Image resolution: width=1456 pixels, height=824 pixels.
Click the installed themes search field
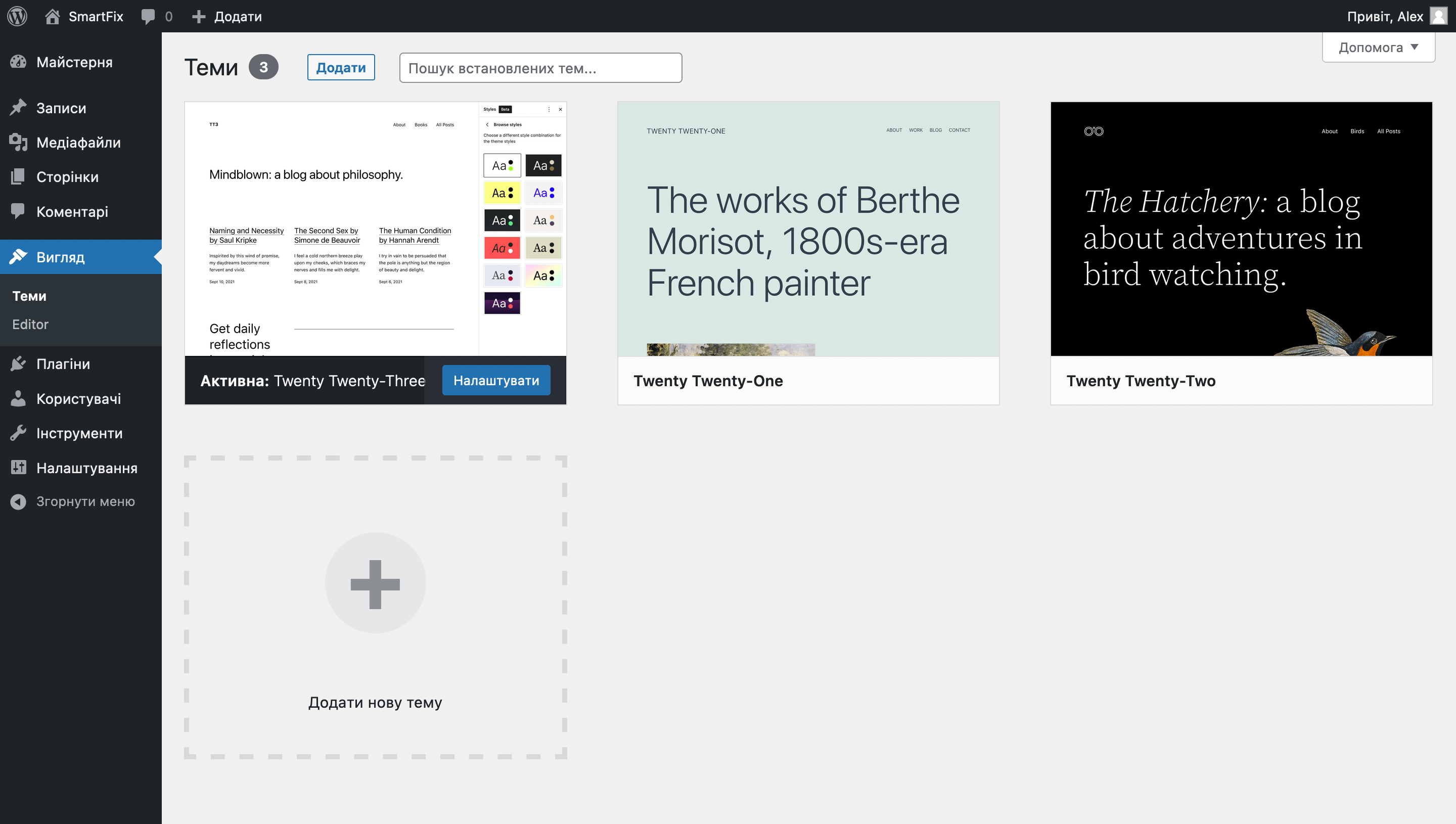pyautogui.click(x=540, y=68)
